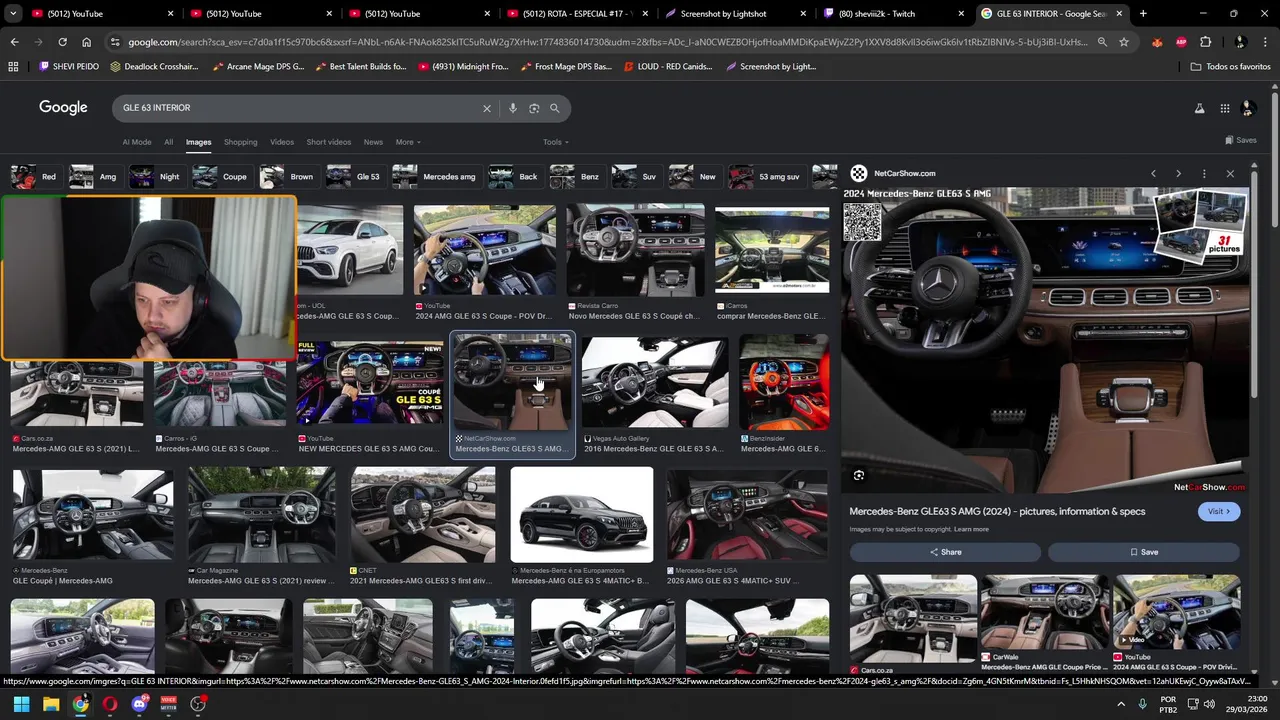Open the Chrome three-dot menu
The width and height of the screenshot is (1280, 720).
[1266, 42]
